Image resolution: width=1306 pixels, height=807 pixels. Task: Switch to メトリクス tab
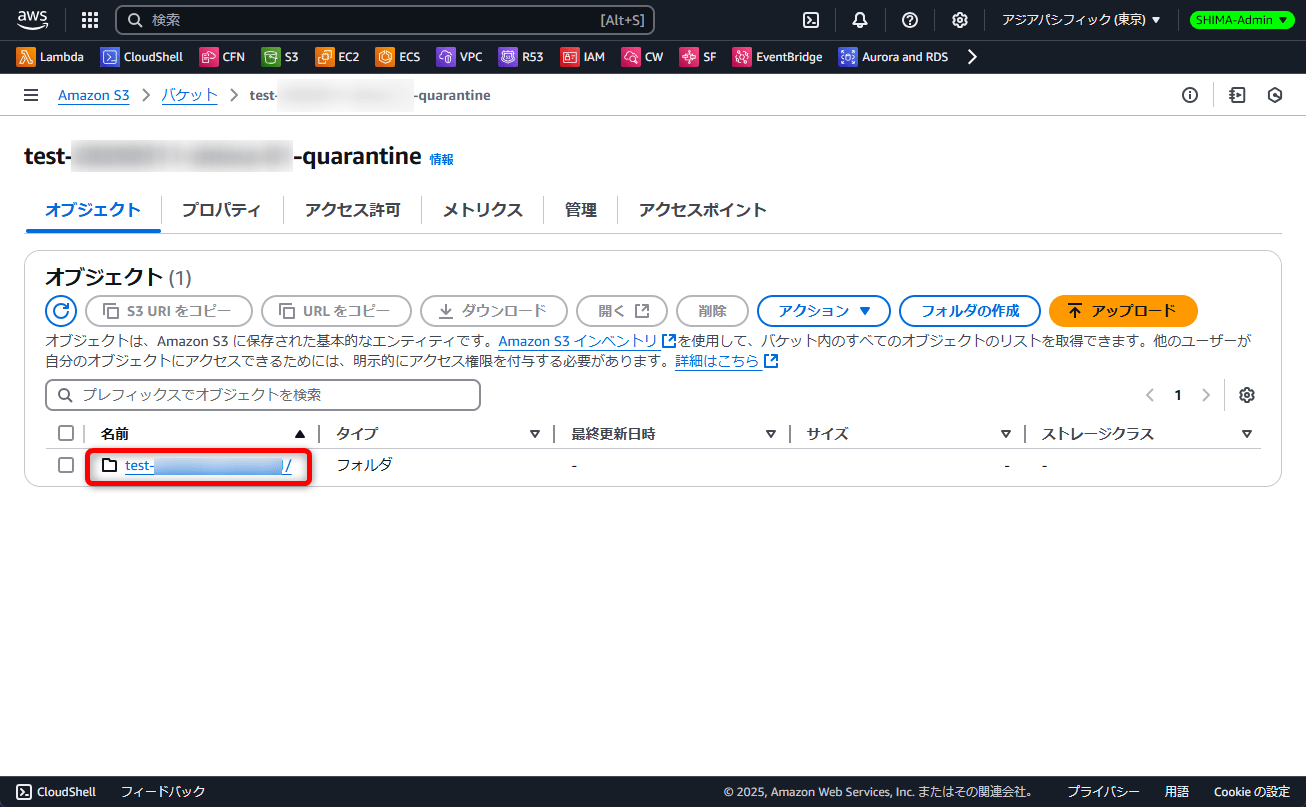click(482, 210)
